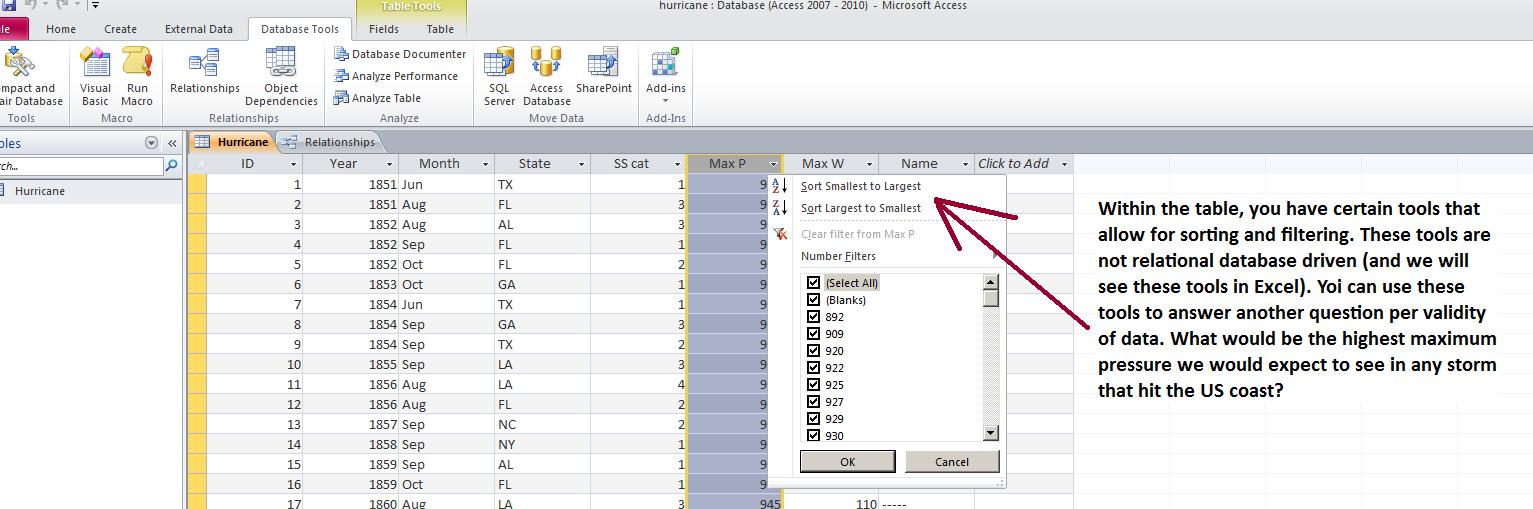
Task: Uncheck the 929 value checkbox
Action: (813, 419)
